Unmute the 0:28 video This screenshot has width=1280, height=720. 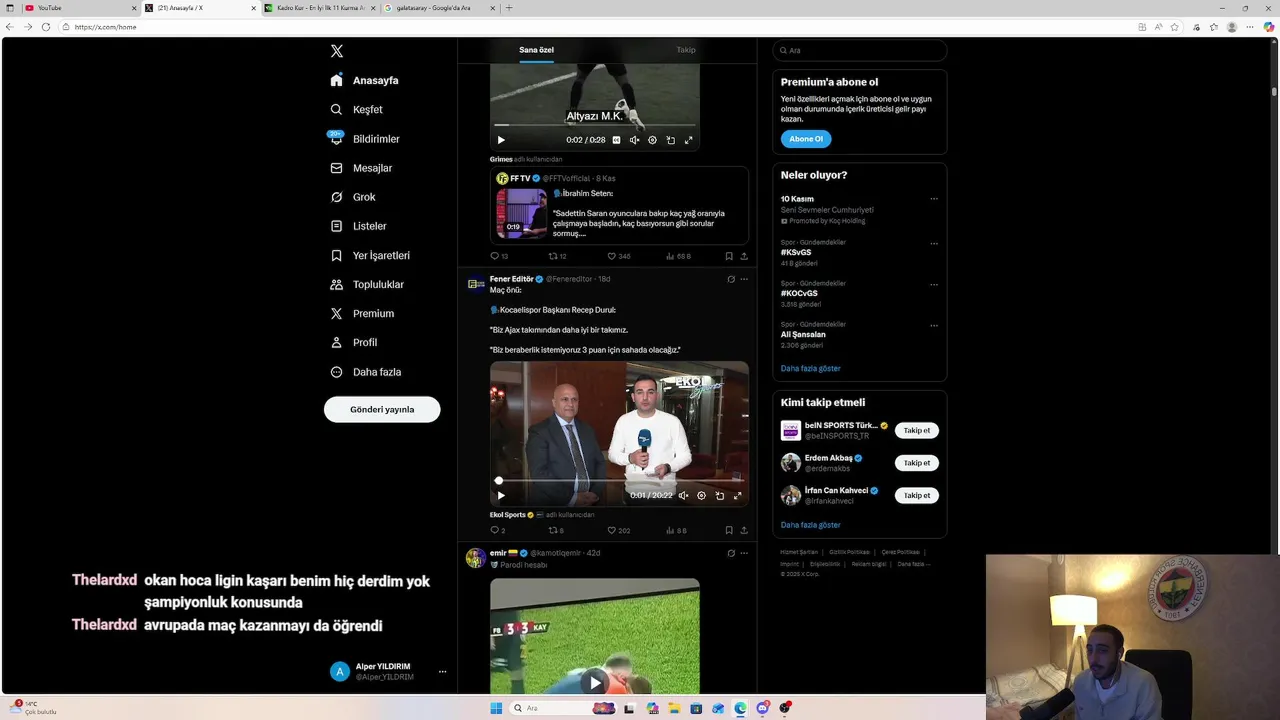[x=634, y=140]
